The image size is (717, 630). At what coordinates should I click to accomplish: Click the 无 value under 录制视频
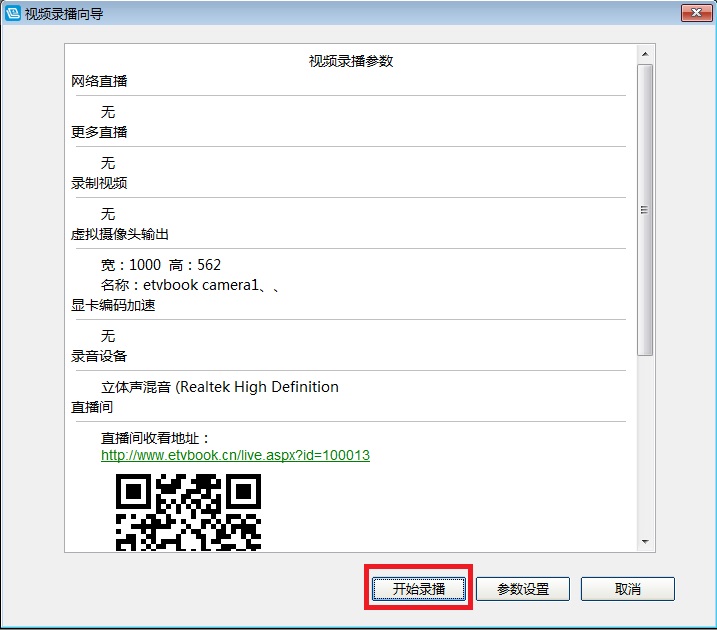(108, 214)
